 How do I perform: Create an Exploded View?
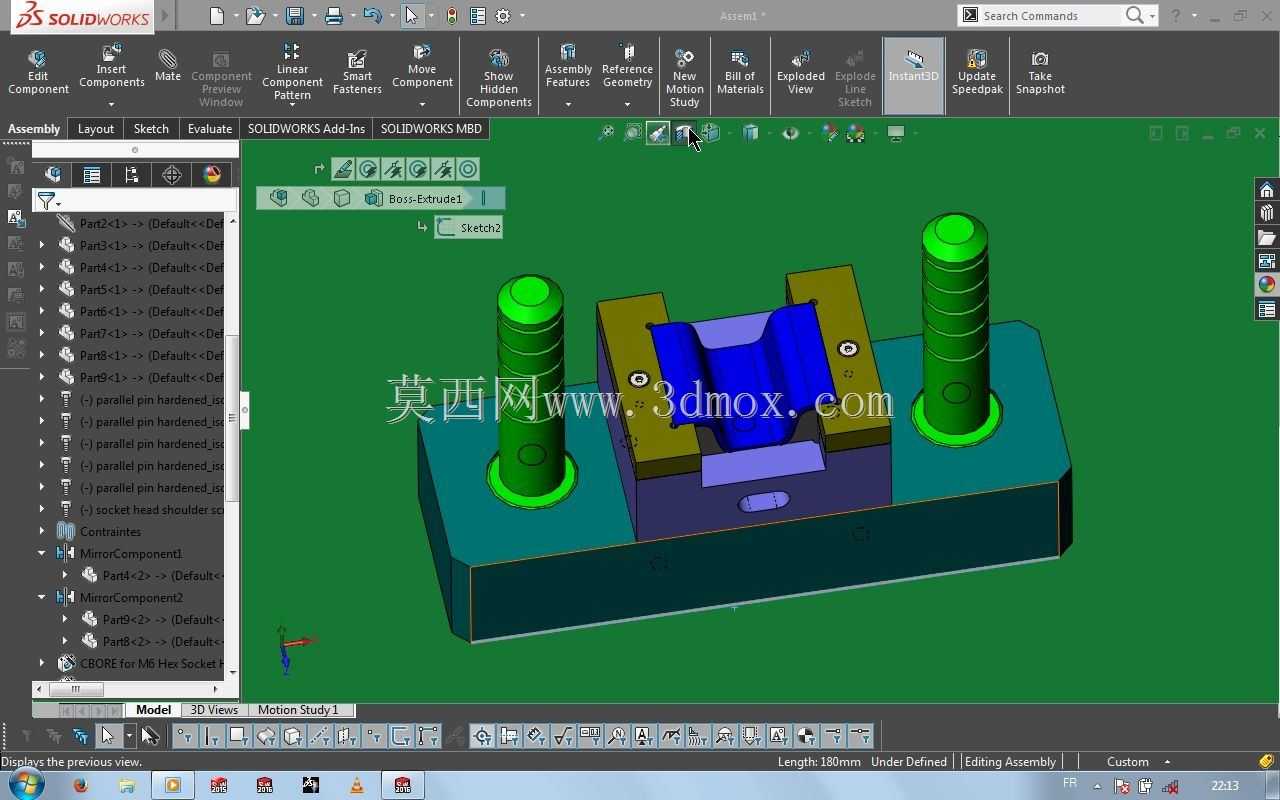pos(801,73)
